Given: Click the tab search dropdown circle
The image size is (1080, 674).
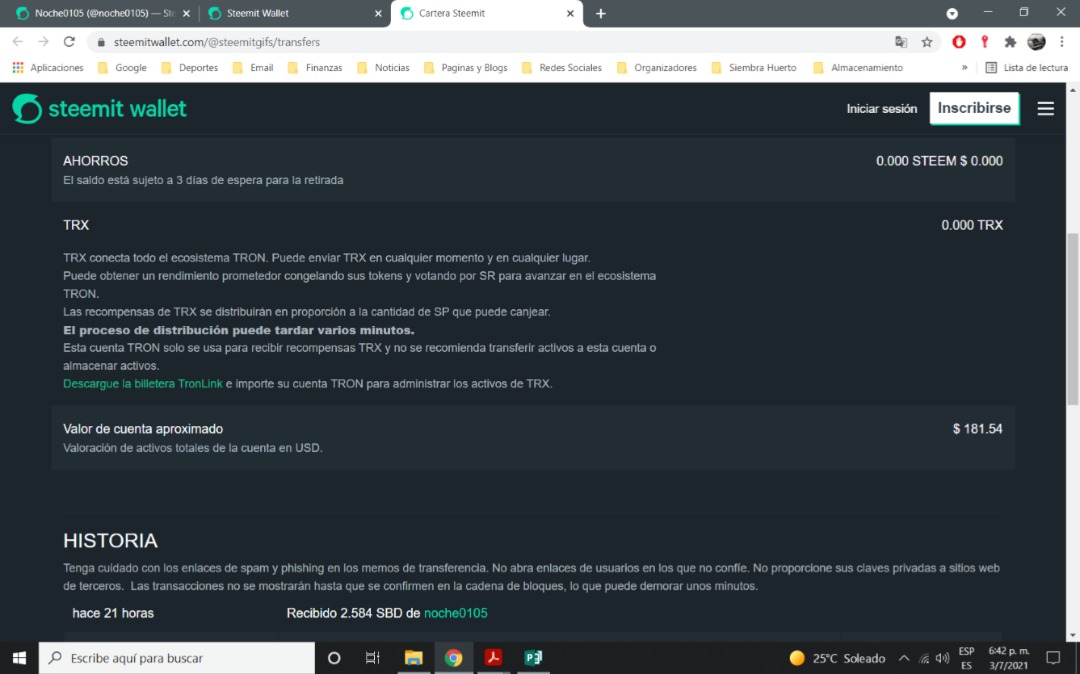Looking at the screenshot, I should point(952,13).
